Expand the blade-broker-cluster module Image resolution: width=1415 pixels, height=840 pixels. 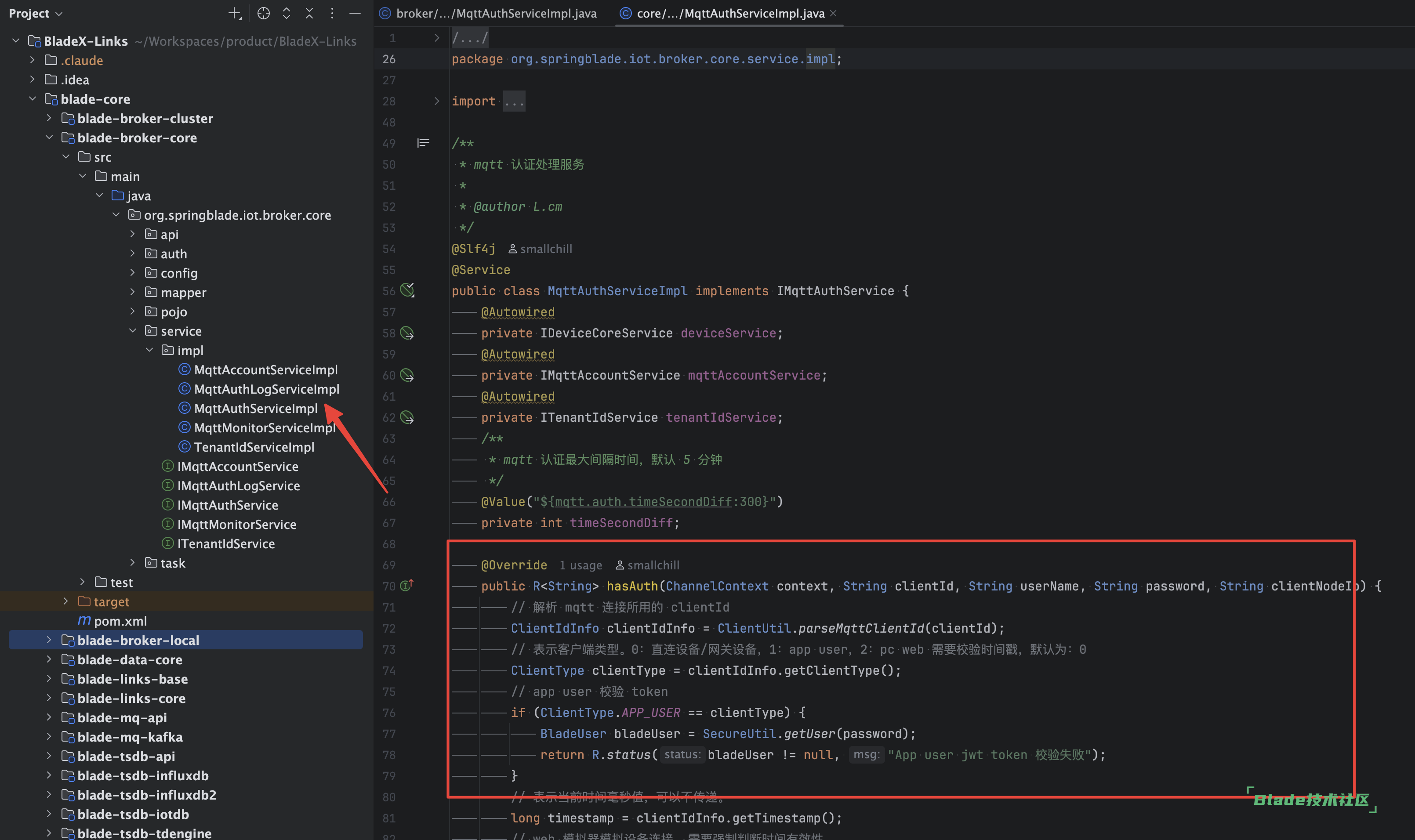pyautogui.click(x=49, y=118)
